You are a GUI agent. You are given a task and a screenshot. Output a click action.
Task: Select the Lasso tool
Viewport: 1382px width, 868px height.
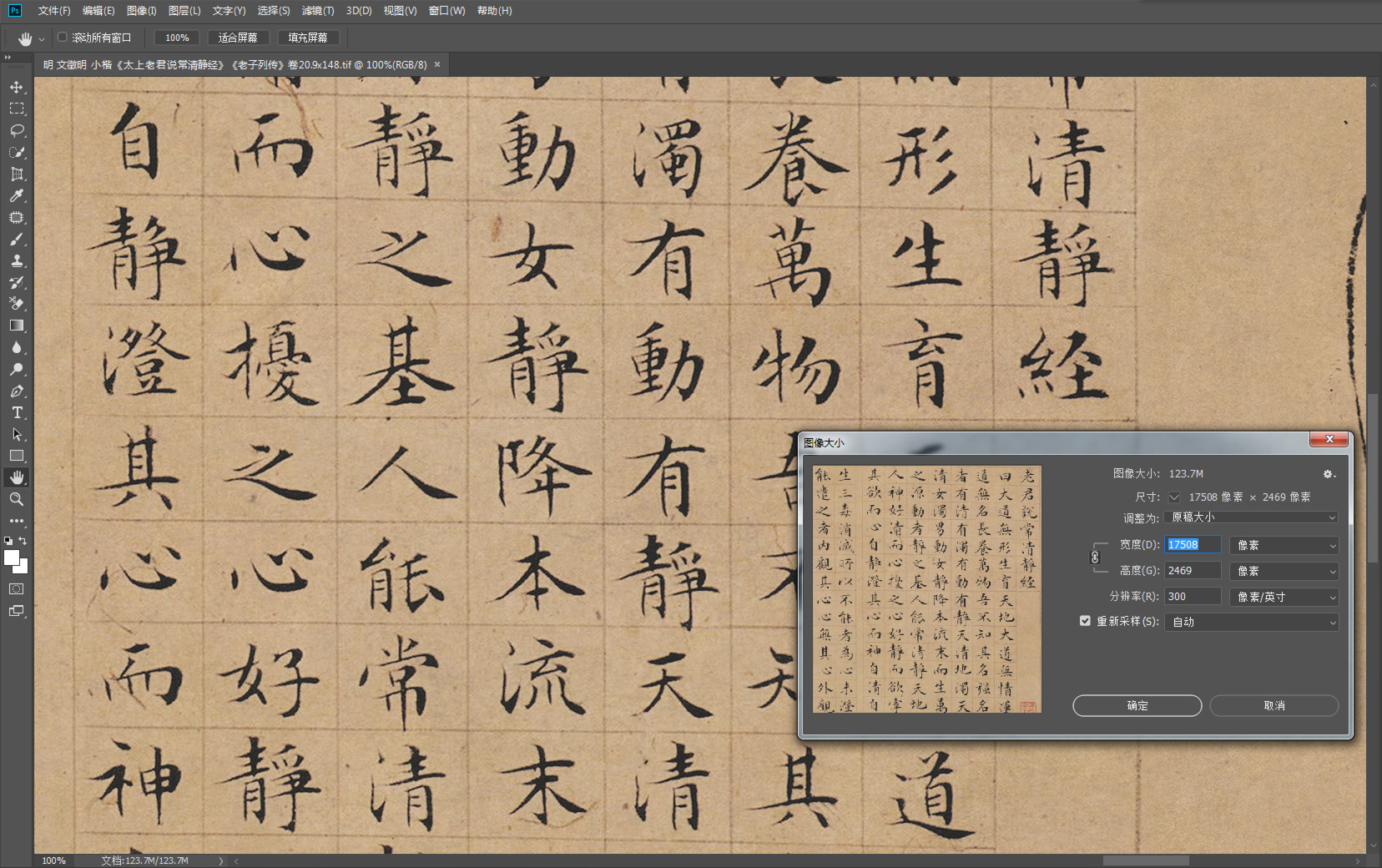pos(17,130)
